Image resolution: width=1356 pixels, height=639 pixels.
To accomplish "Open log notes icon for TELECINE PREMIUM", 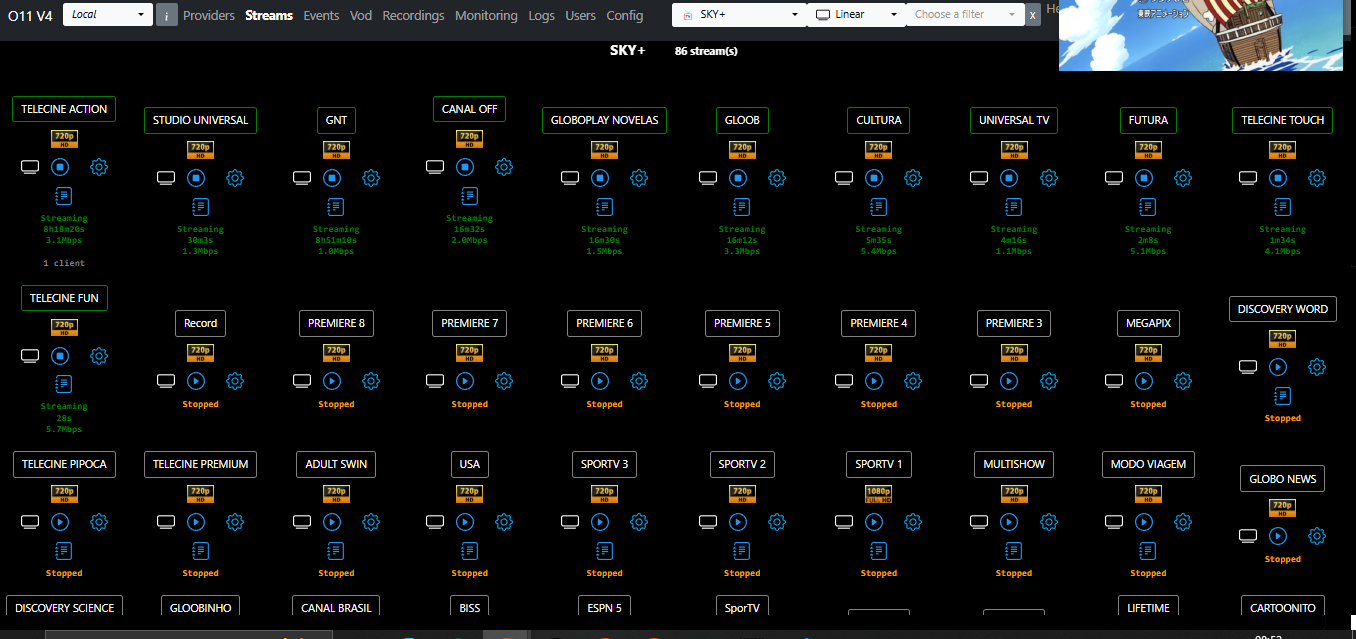I will click(200, 550).
